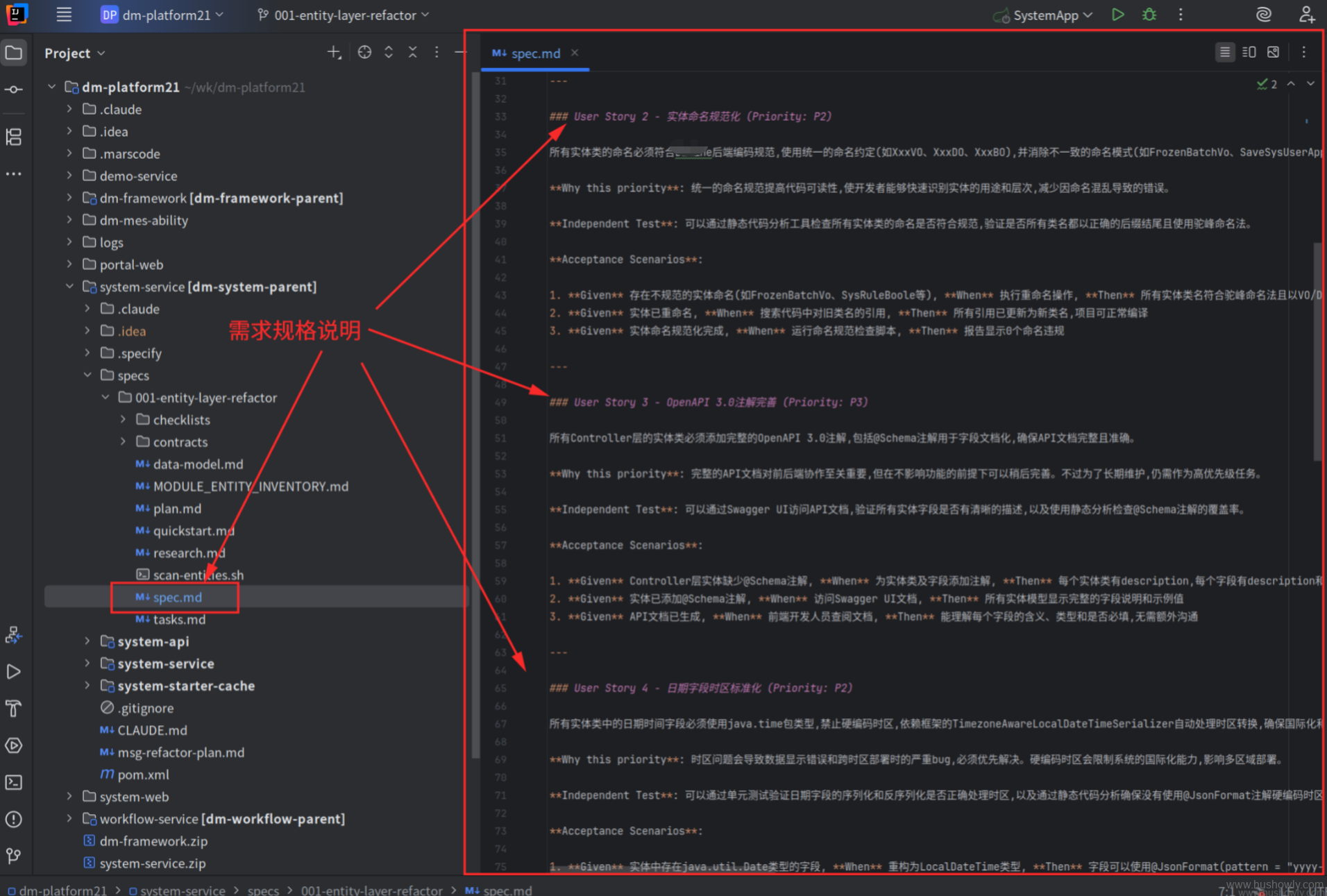Open the Structure tool window icon
1327x896 pixels.
14,137
